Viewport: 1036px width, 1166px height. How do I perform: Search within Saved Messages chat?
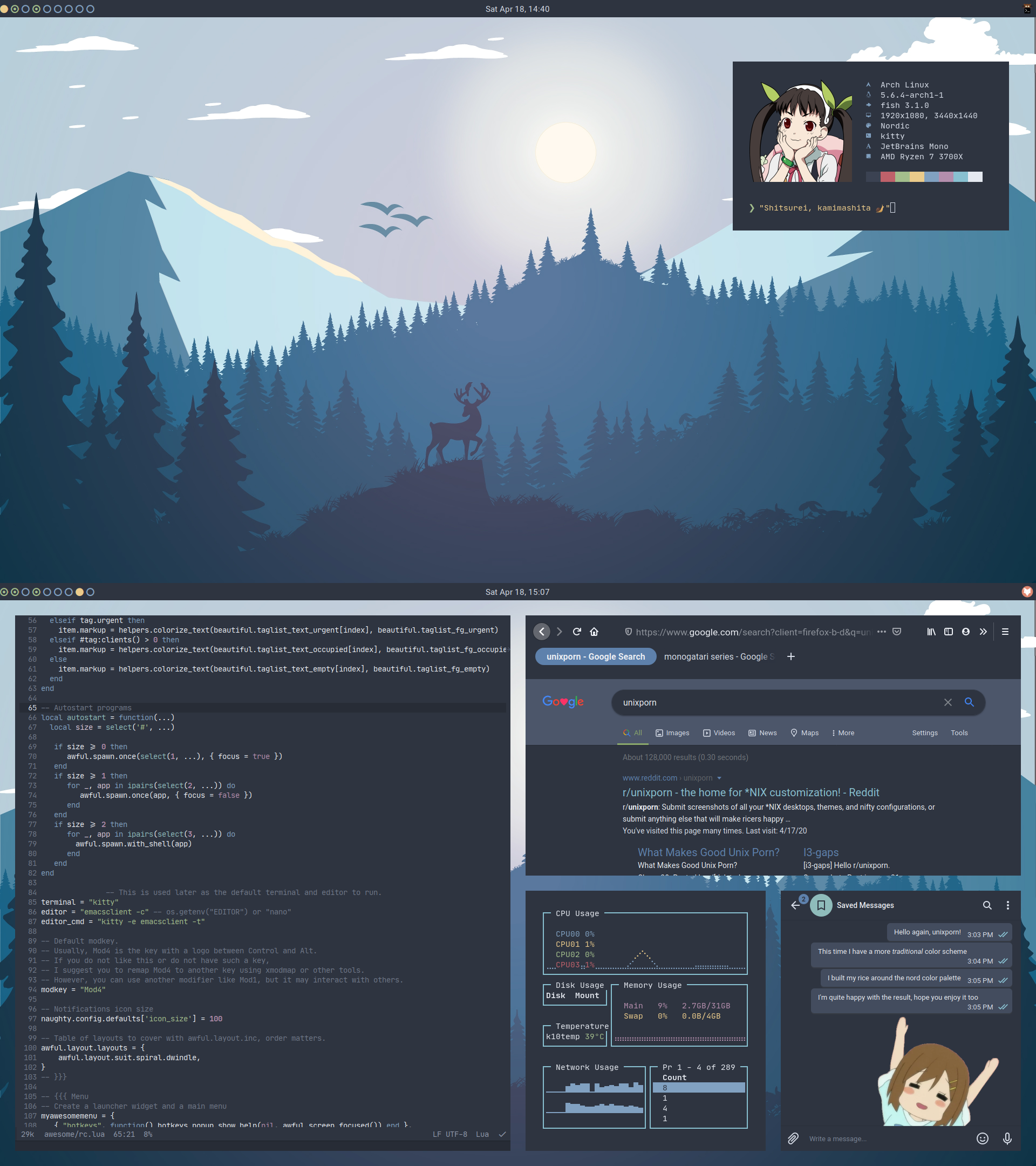coord(987,905)
